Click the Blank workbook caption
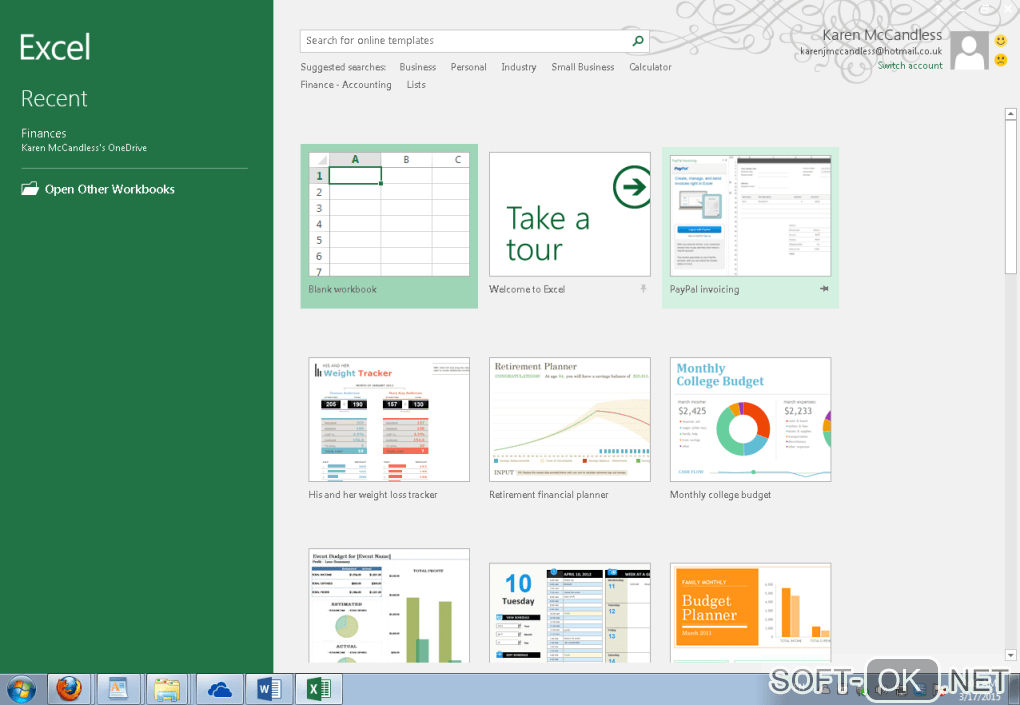Screen dimensions: 1020x705 point(342,289)
